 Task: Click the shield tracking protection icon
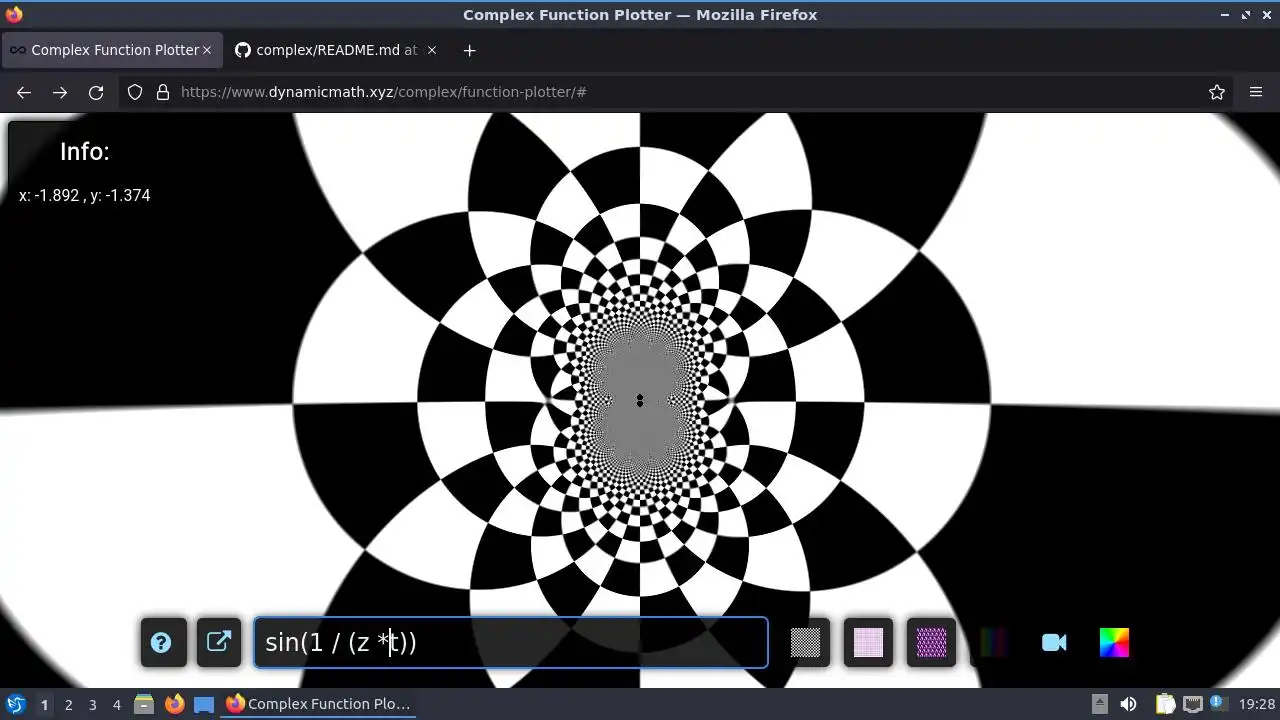pyautogui.click(x=135, y=92)
